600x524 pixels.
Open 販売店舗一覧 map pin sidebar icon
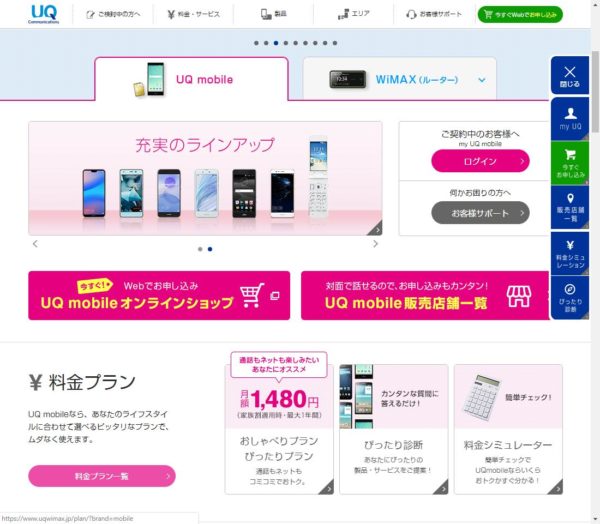pos(570,208)
